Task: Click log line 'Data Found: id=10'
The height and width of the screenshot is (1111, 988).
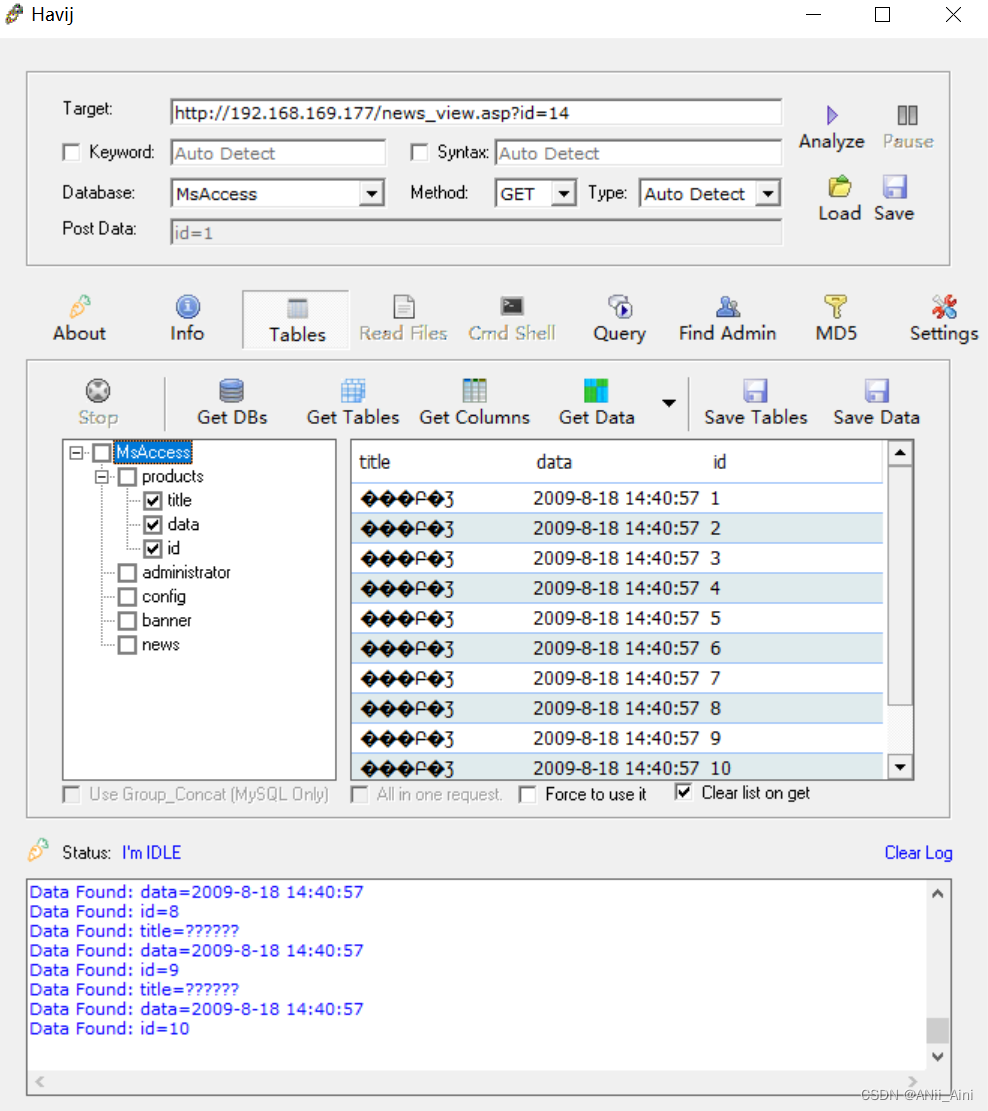Action: tap(110, 1028)
